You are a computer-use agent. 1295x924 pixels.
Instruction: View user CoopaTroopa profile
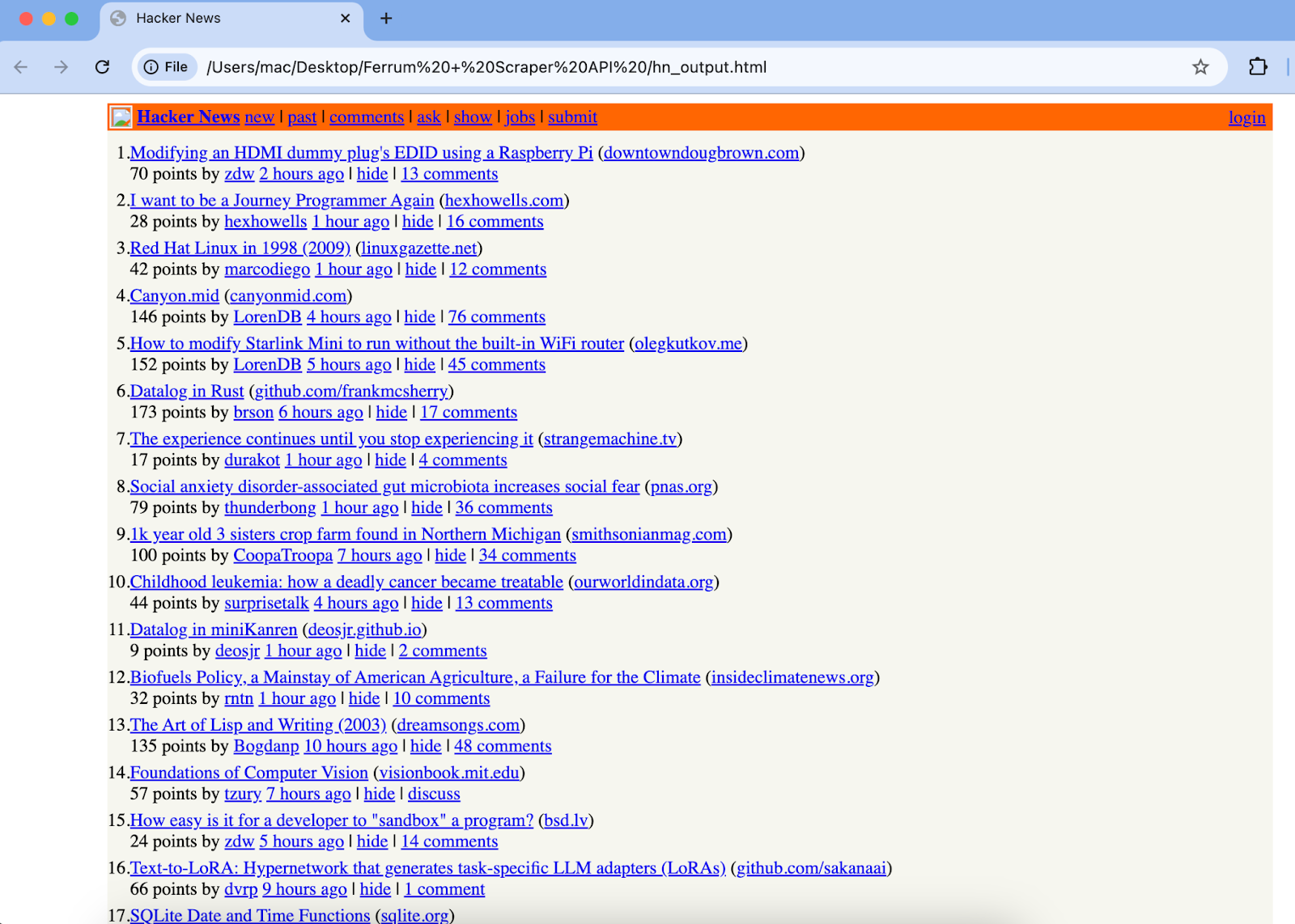click(283, 555)
